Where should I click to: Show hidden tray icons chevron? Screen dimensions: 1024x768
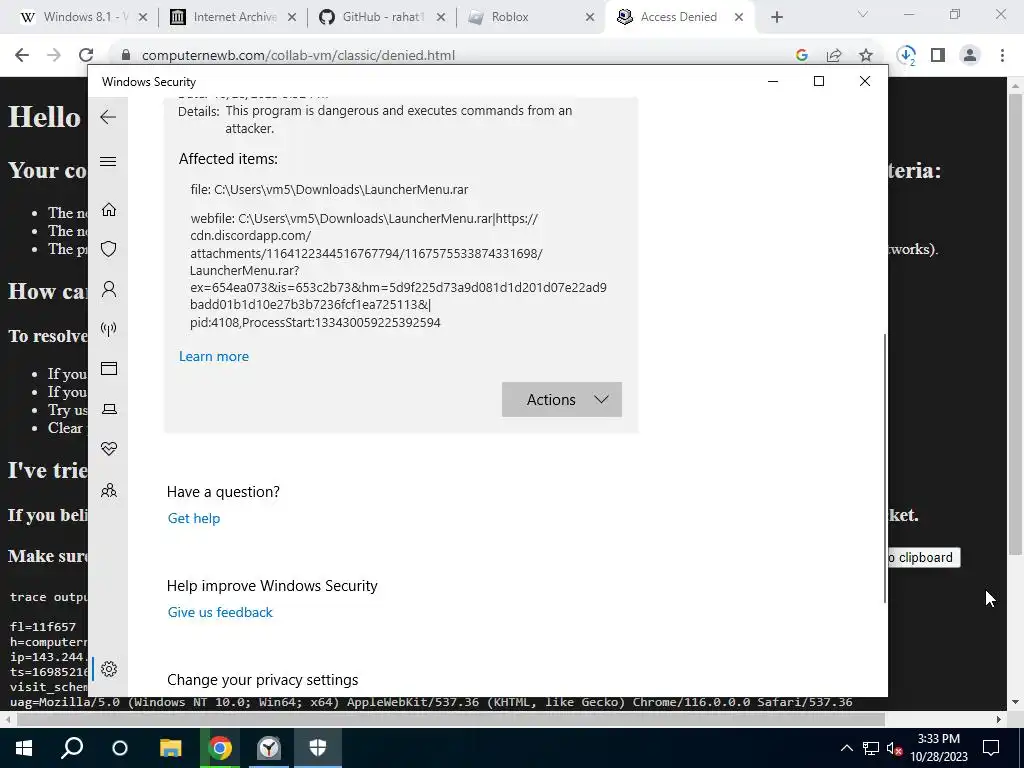click(x=846, y=748)
